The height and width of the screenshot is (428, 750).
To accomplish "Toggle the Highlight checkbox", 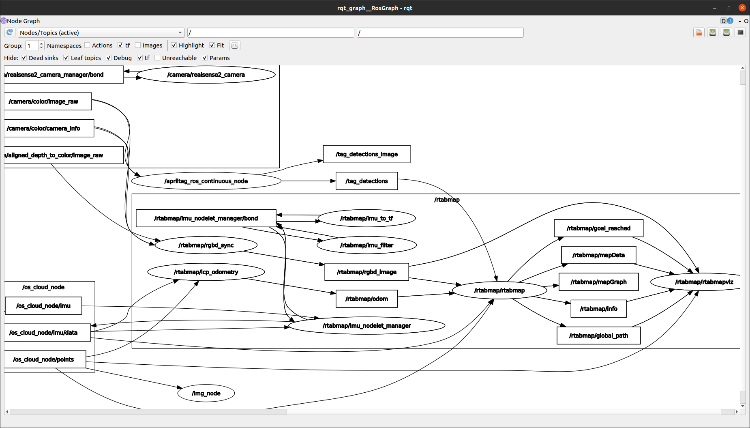I will click(174, 45).
